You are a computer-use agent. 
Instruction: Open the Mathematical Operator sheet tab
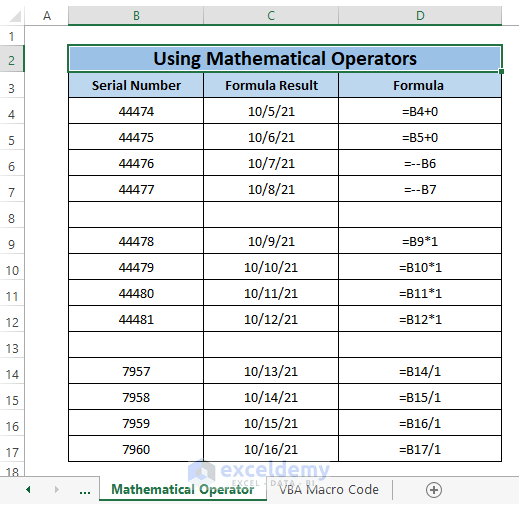183,489
